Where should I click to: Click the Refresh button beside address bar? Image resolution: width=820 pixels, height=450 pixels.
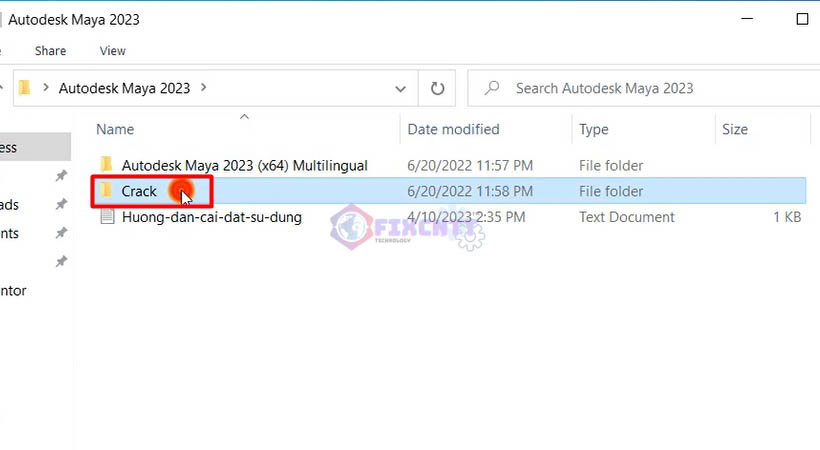click(x=437, y=88)
